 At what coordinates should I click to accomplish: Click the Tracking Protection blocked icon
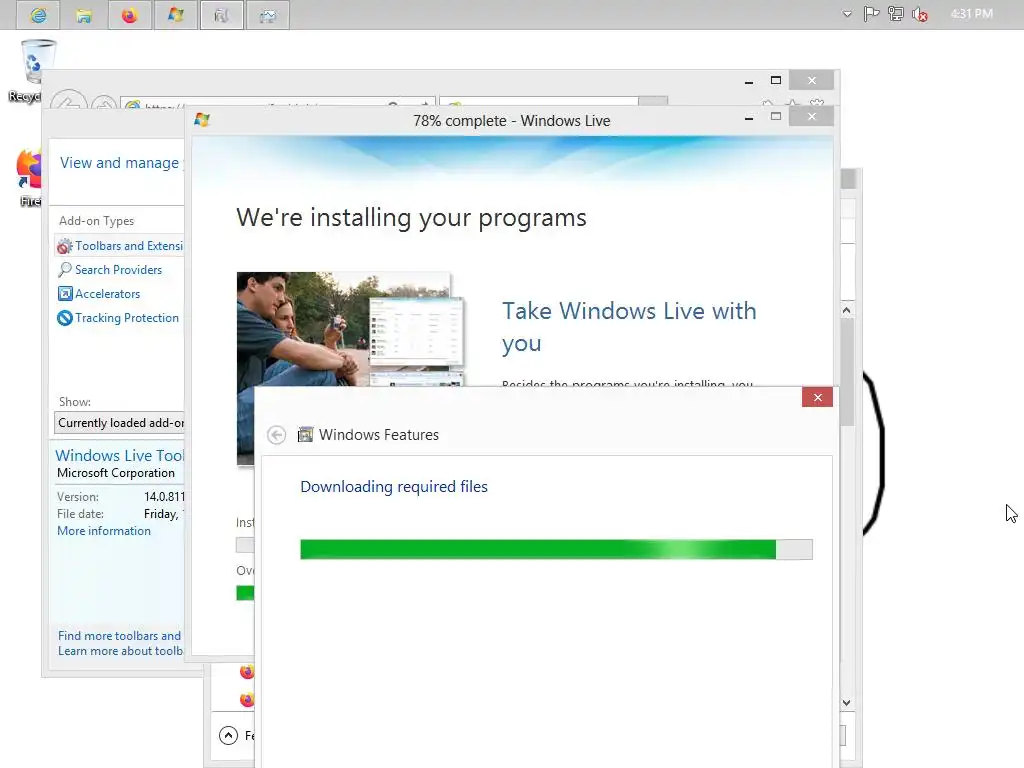point(65,318)
